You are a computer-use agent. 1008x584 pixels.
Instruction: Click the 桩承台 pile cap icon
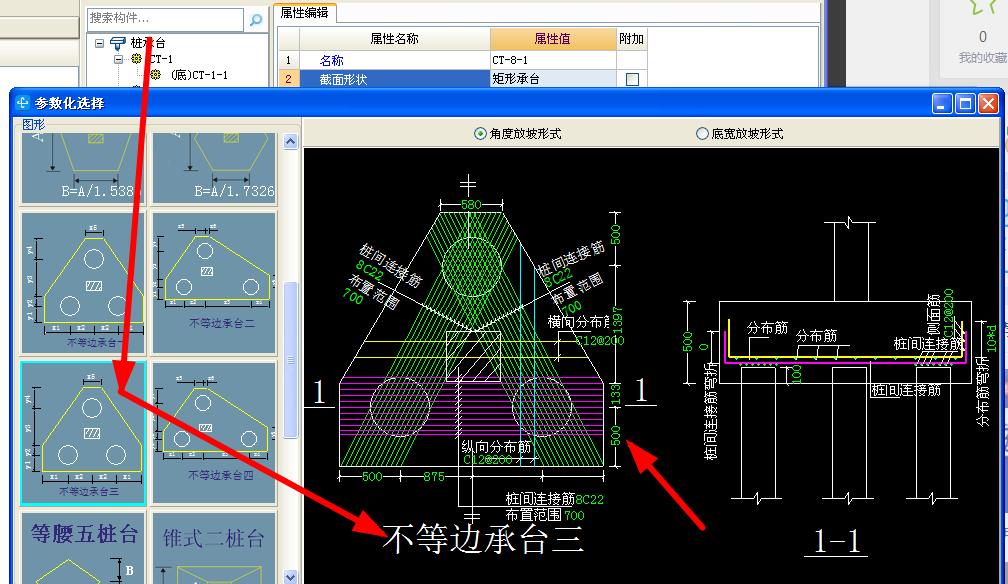click(x=118, y=43)
